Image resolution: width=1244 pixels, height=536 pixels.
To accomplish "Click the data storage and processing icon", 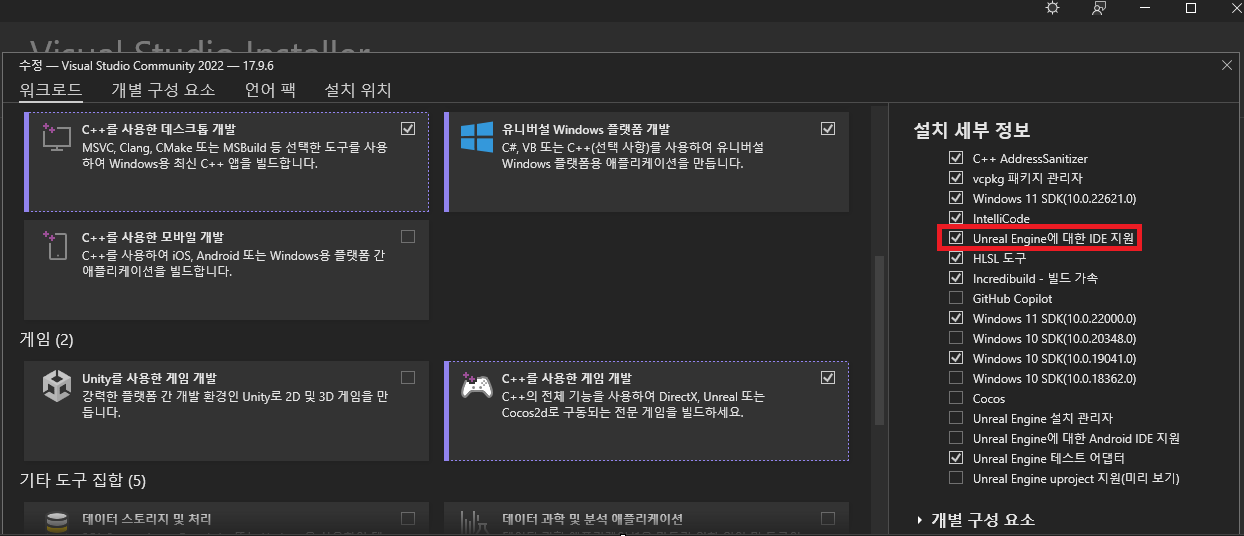I will click(55, 523).
